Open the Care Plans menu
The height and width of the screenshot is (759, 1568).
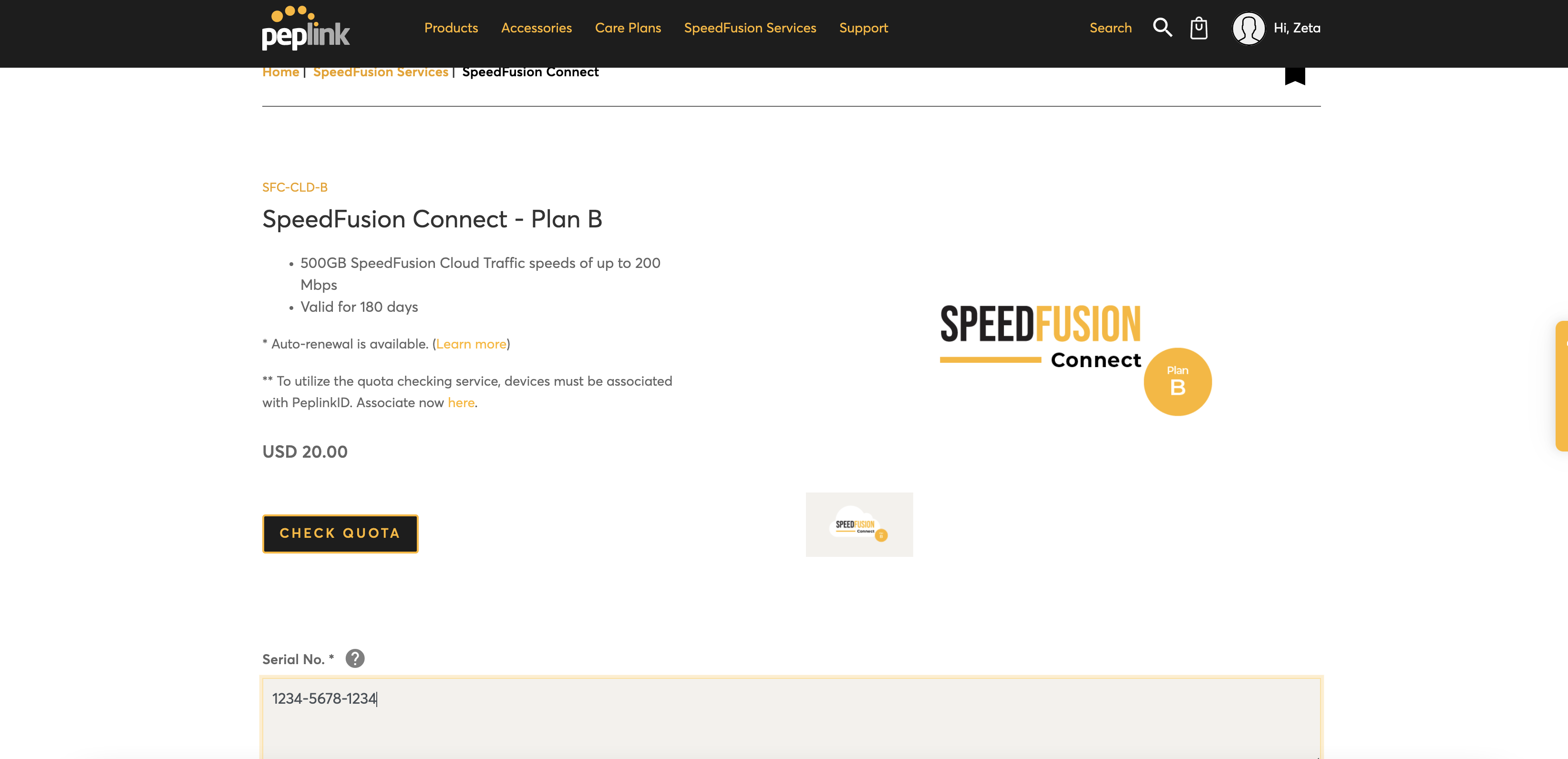coord(628,28)
